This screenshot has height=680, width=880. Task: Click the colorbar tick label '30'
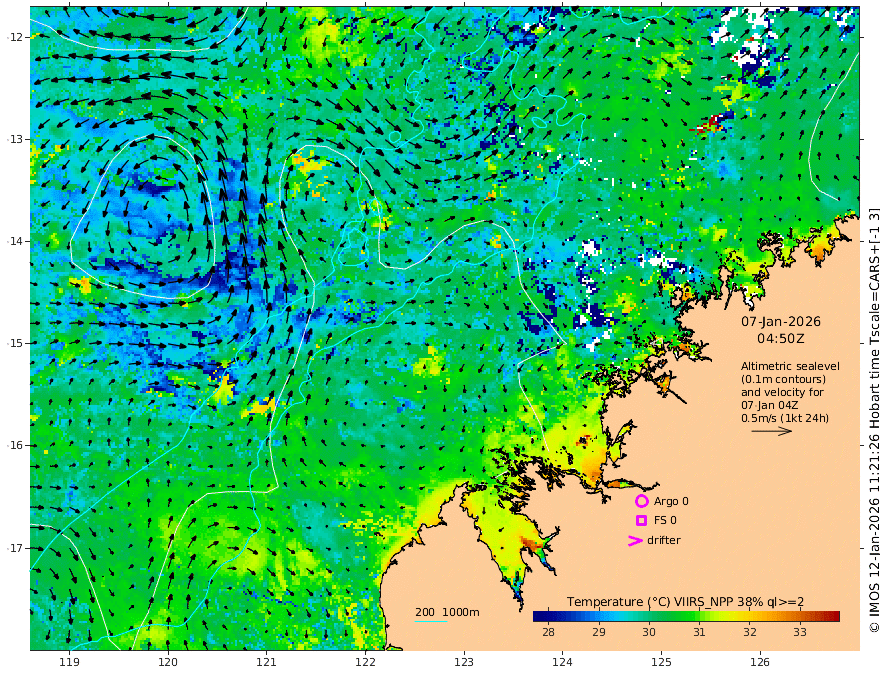[649, 632]
